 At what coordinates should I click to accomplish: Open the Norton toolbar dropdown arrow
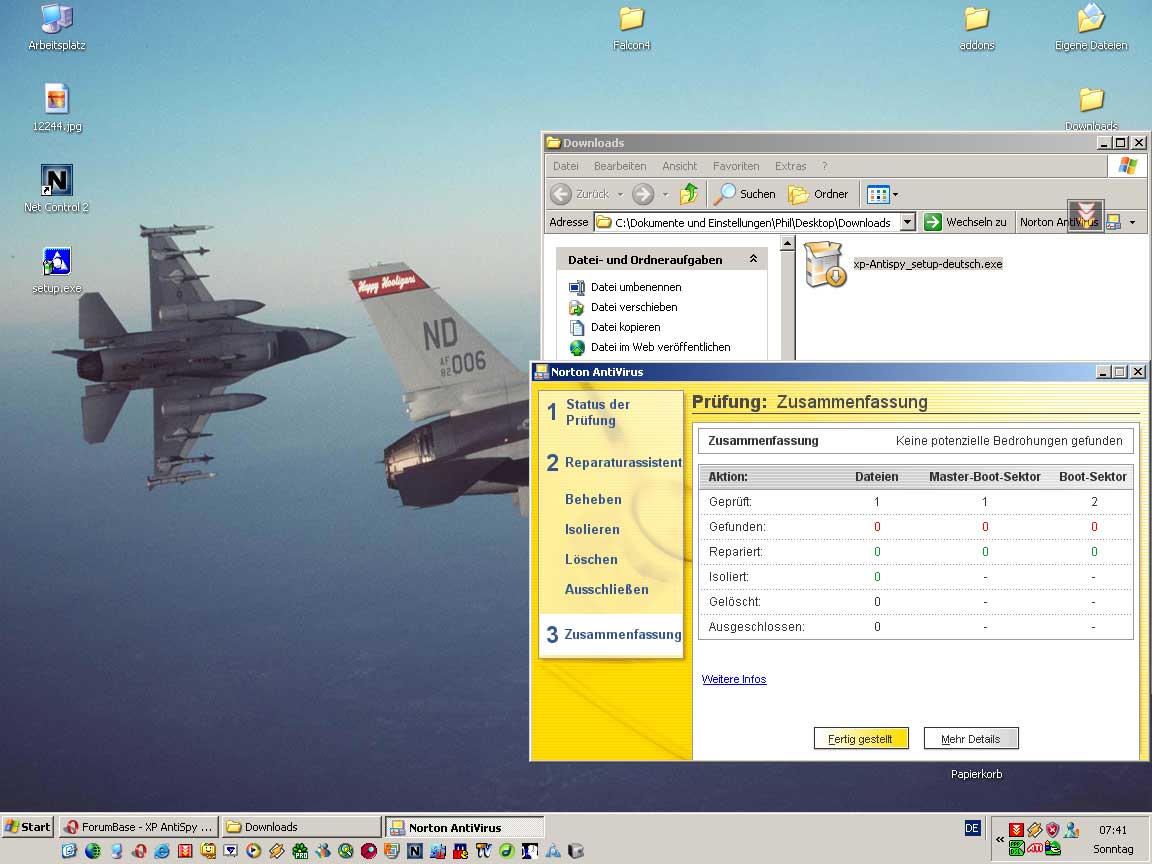click(1132, 222)
